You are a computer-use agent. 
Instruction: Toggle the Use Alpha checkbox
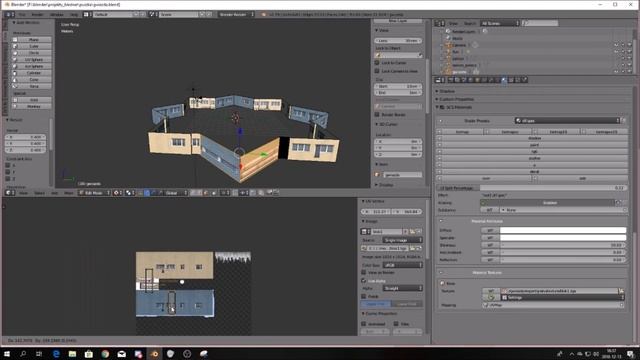[x=364, y=281]
